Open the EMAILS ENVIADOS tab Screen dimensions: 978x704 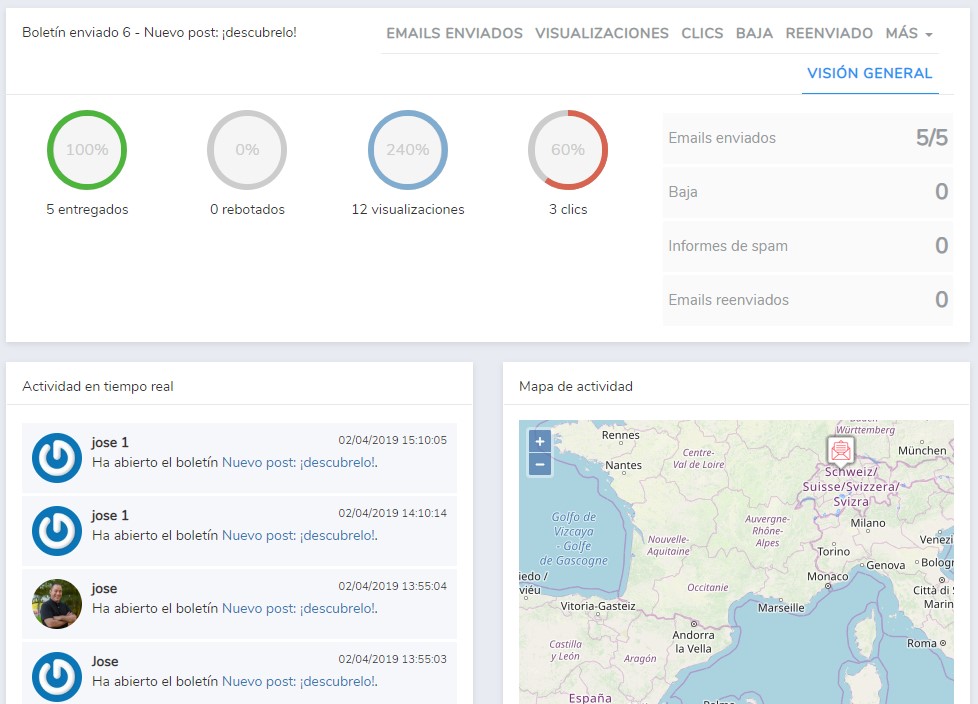pyautogui.click(x=454, y=33)
